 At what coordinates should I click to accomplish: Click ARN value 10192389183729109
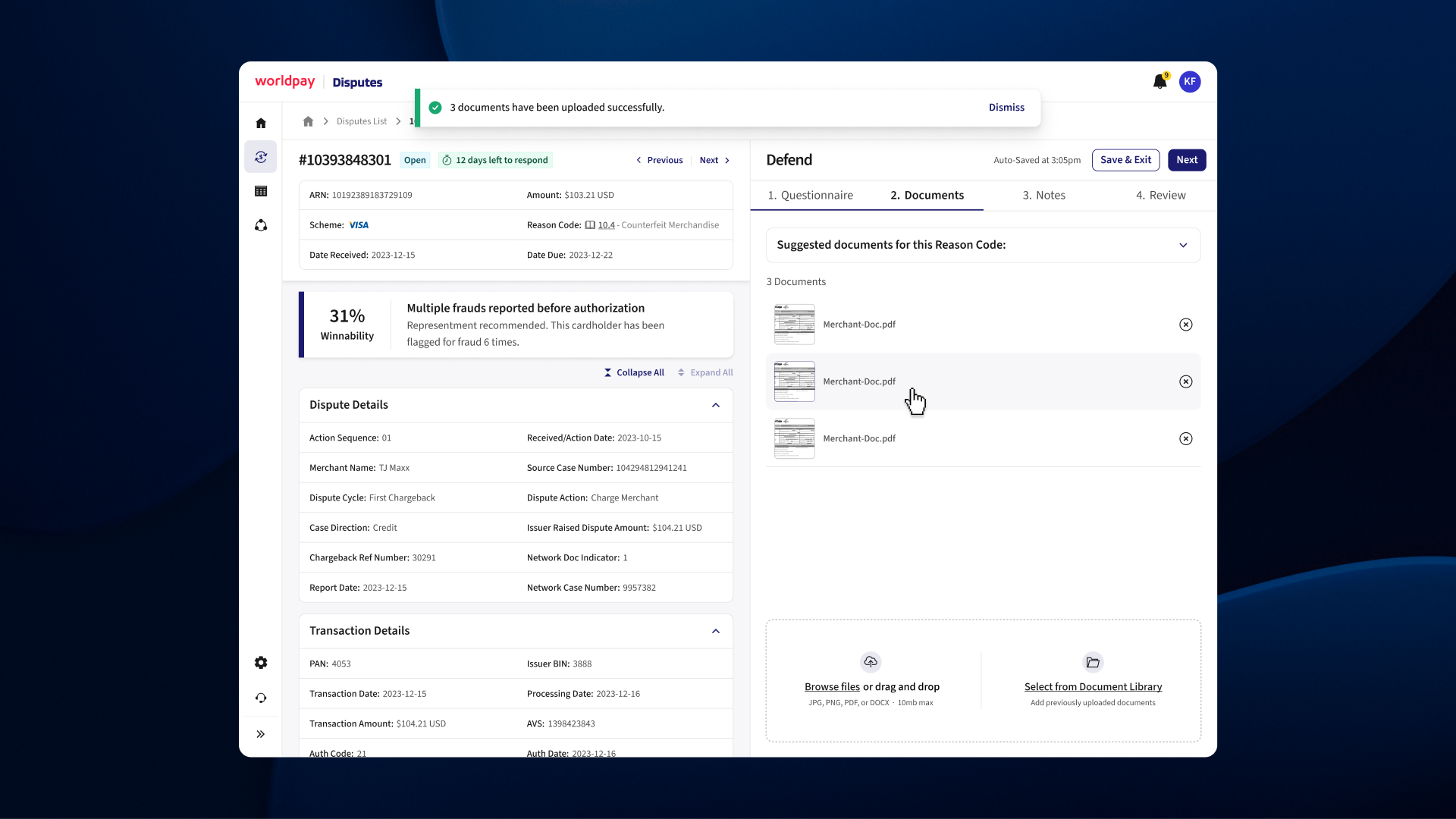[372, 195]
